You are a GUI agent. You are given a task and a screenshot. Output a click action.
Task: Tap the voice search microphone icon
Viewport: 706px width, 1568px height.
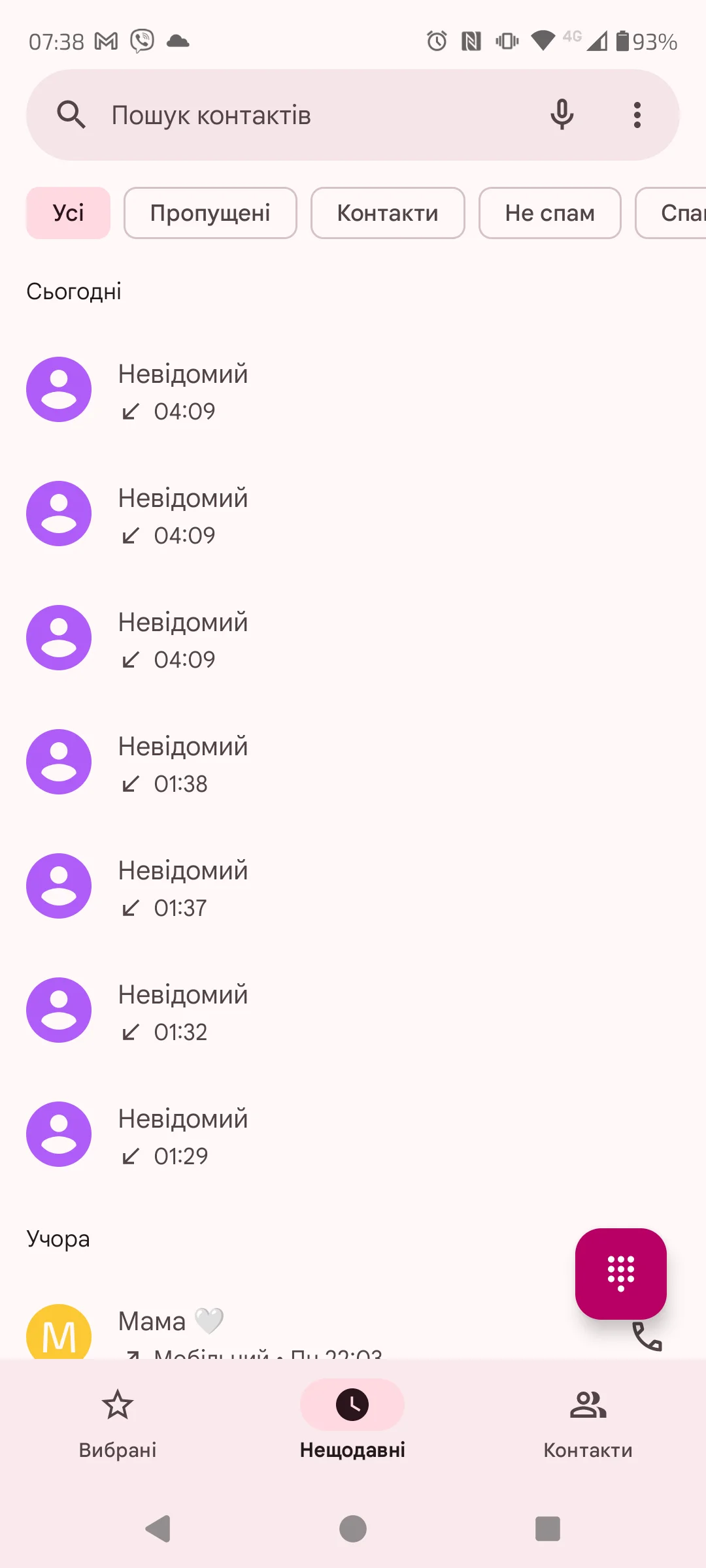click(562, 115)
